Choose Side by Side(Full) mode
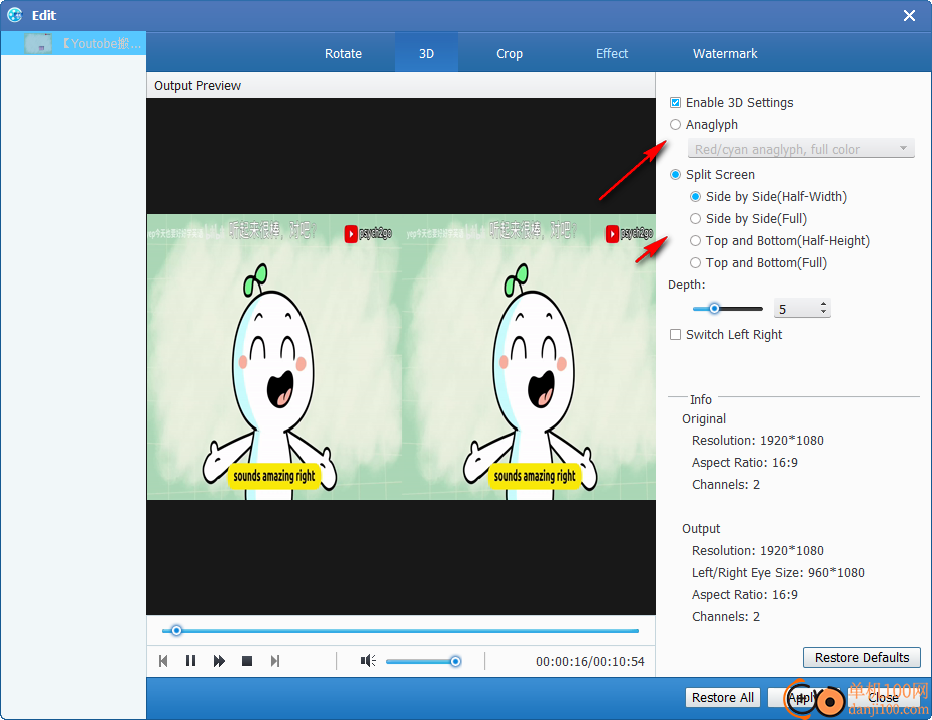 (x=695, y=219)
